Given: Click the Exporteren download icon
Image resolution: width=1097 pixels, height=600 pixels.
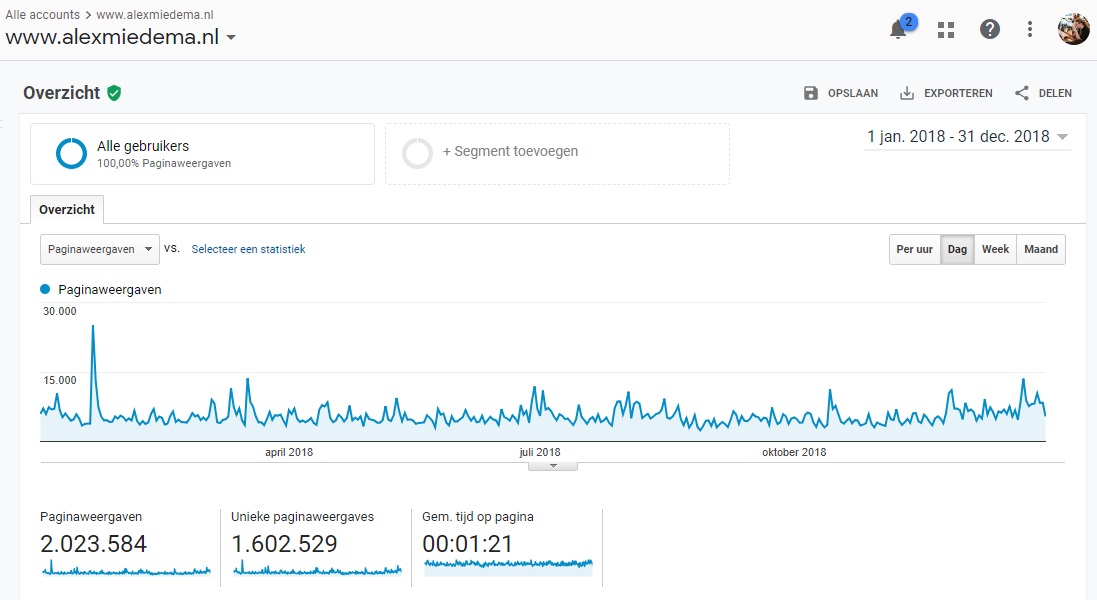Looking at the screenshot, I should (907, 93).
